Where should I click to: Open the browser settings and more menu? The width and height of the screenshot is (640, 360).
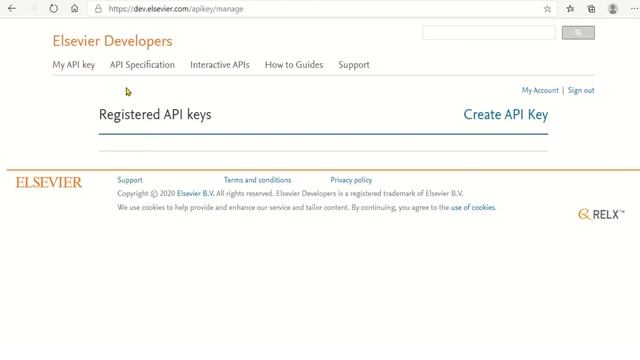(x=634, y=9)
